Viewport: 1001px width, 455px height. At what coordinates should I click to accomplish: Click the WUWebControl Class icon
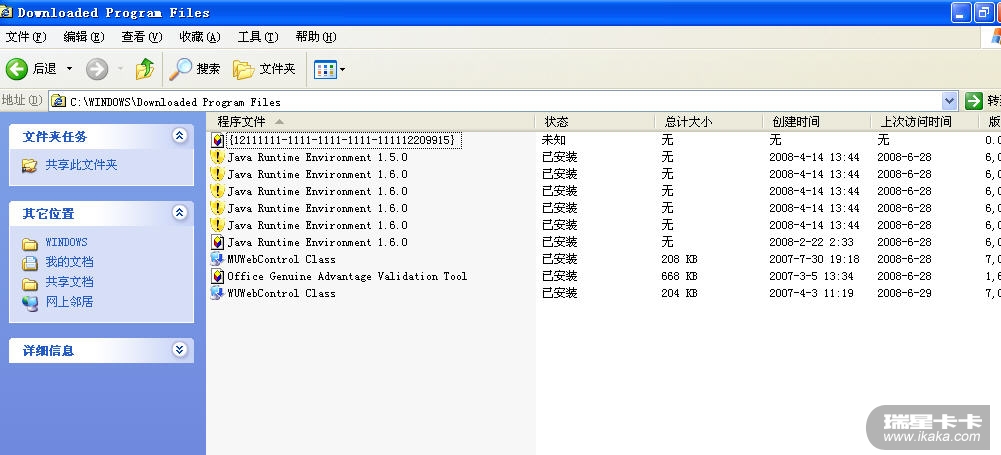tap(217, 294)
